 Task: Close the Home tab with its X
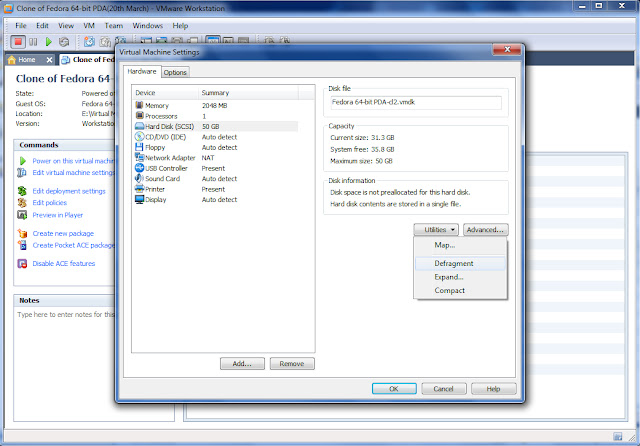click(49, 60)
